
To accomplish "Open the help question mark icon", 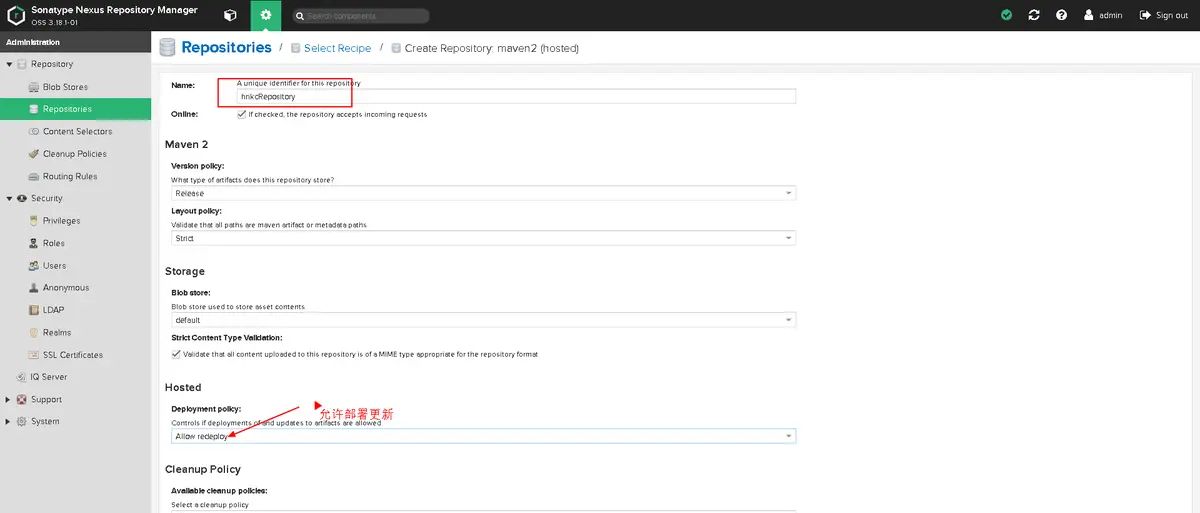I will tap(1061, 15).
